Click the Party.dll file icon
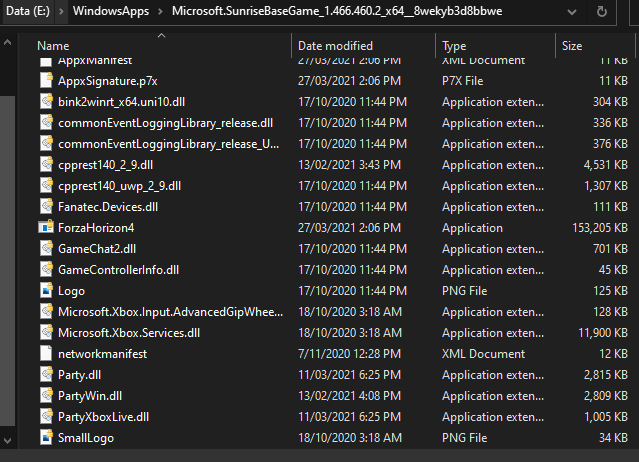This screenshot has height=462, width=639. point(46,374)
